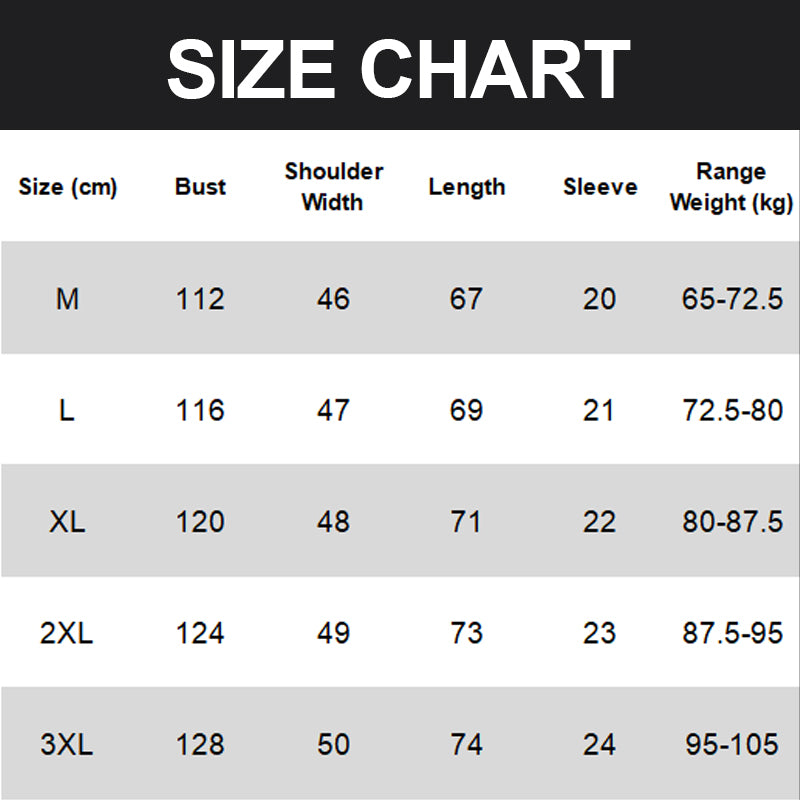Select the Sleeve column header

pyautogui.click(x=600, y=187)
